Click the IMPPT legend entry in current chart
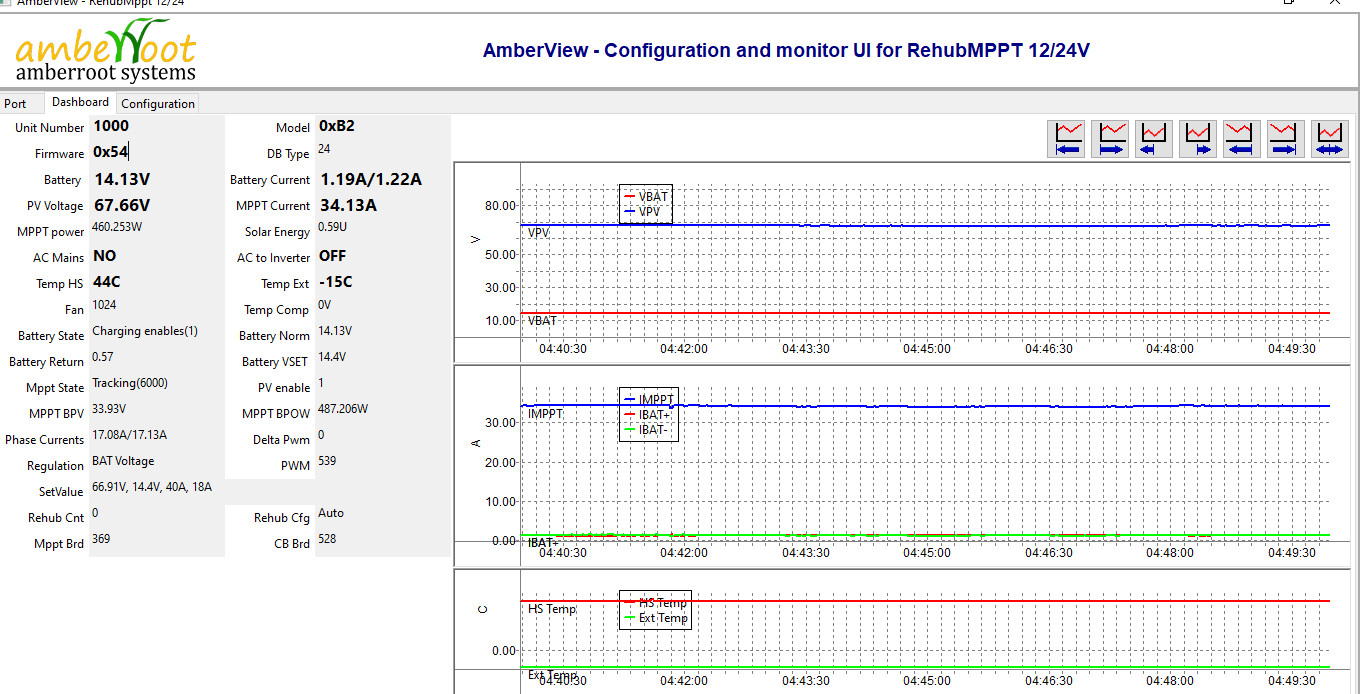The width and height of the screenshot is (1360, 694). pyautogui.click(x=648, y=400)
